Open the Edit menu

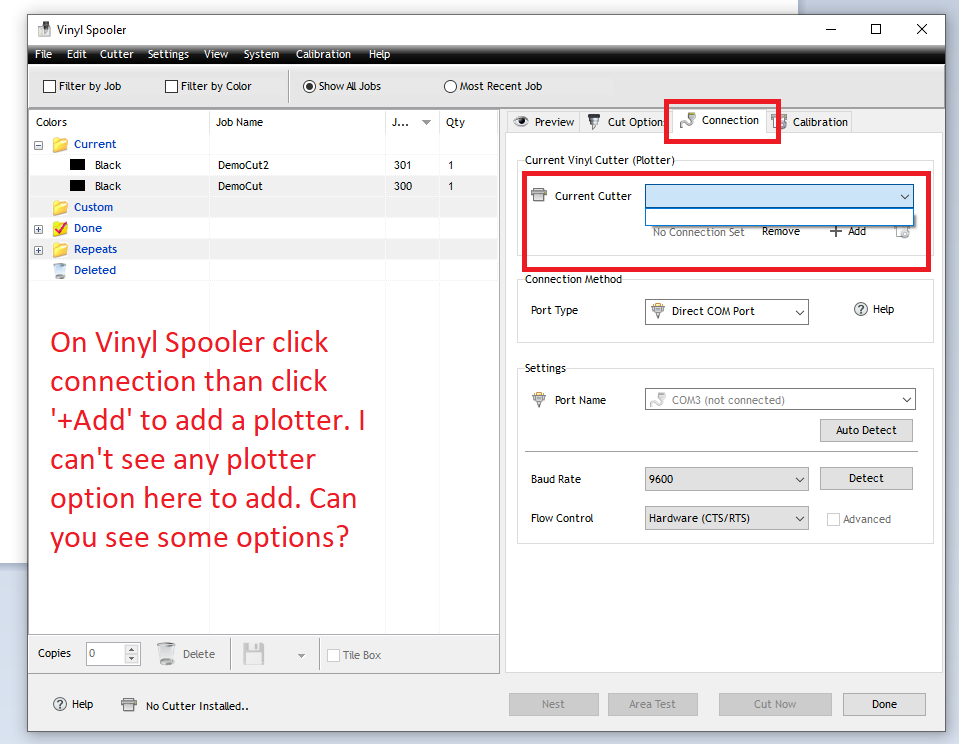(x=76, y=54)
